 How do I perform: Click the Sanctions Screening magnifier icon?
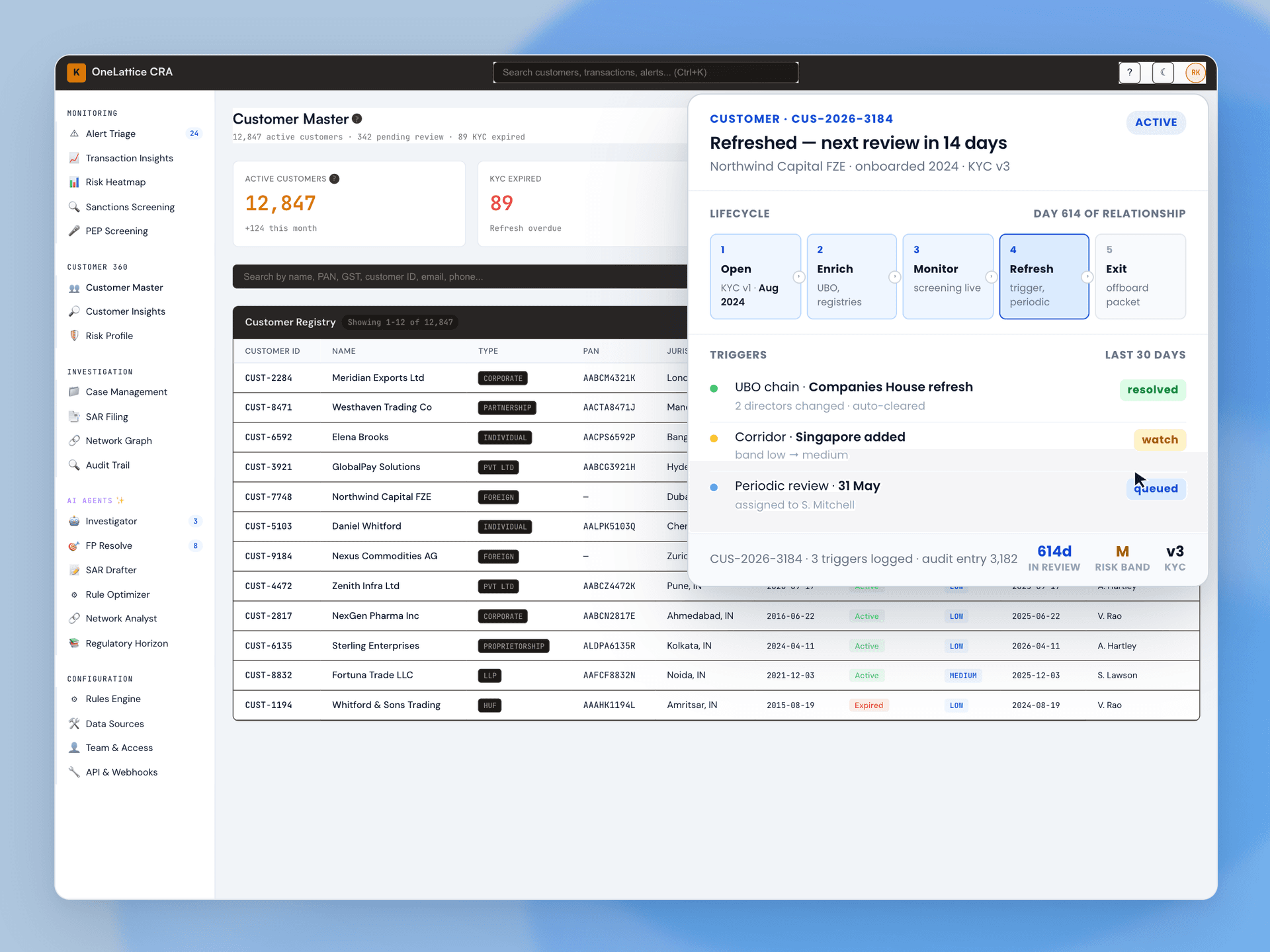[74, 207]
